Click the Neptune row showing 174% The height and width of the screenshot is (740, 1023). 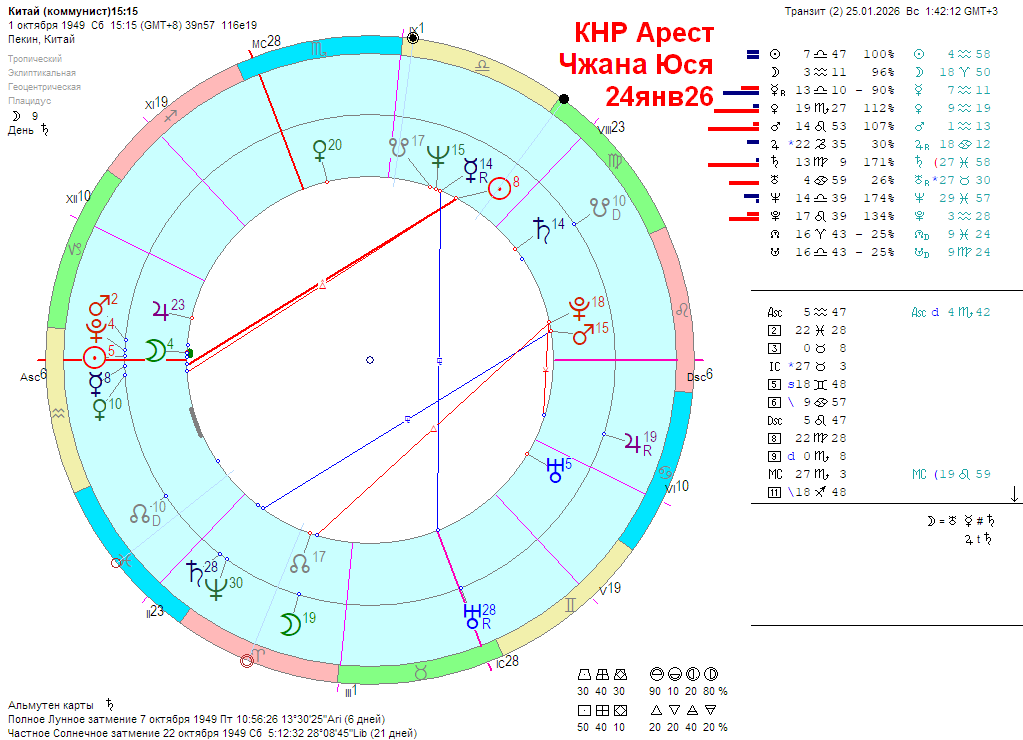click(x=832, y=198)
